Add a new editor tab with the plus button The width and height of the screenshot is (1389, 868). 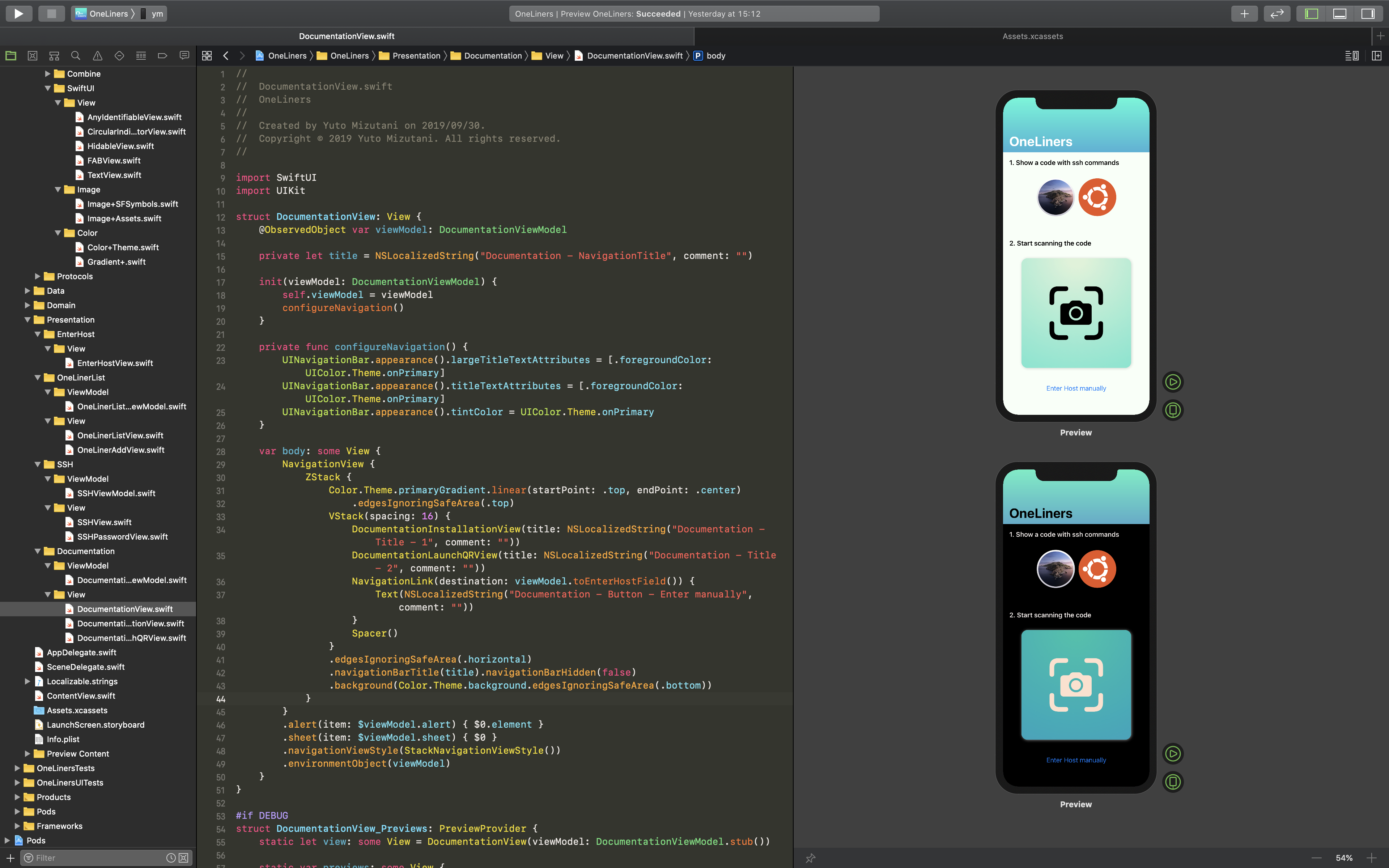[x=1244, y=13]
